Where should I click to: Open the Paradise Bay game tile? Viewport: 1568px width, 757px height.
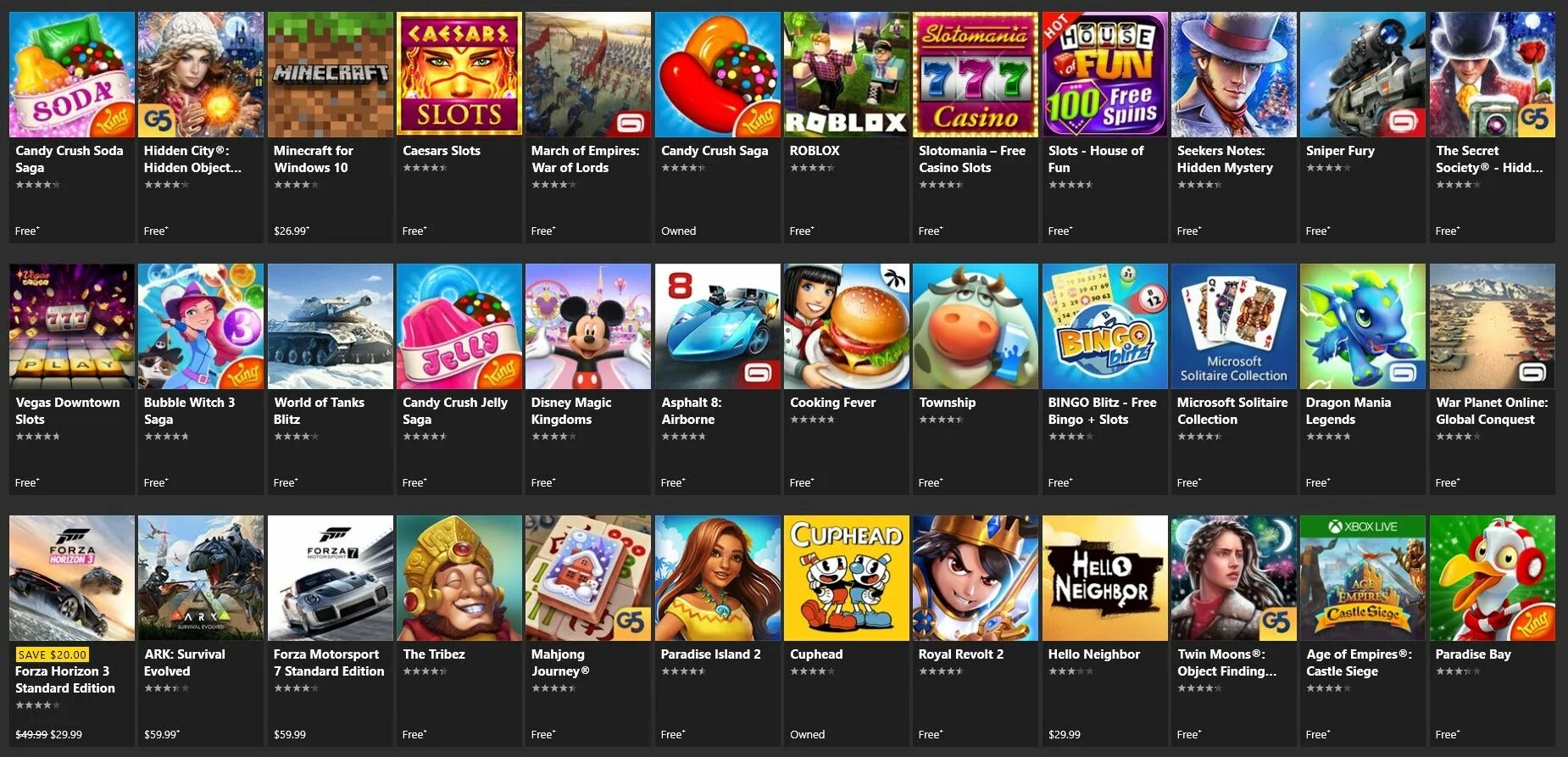1492,632
